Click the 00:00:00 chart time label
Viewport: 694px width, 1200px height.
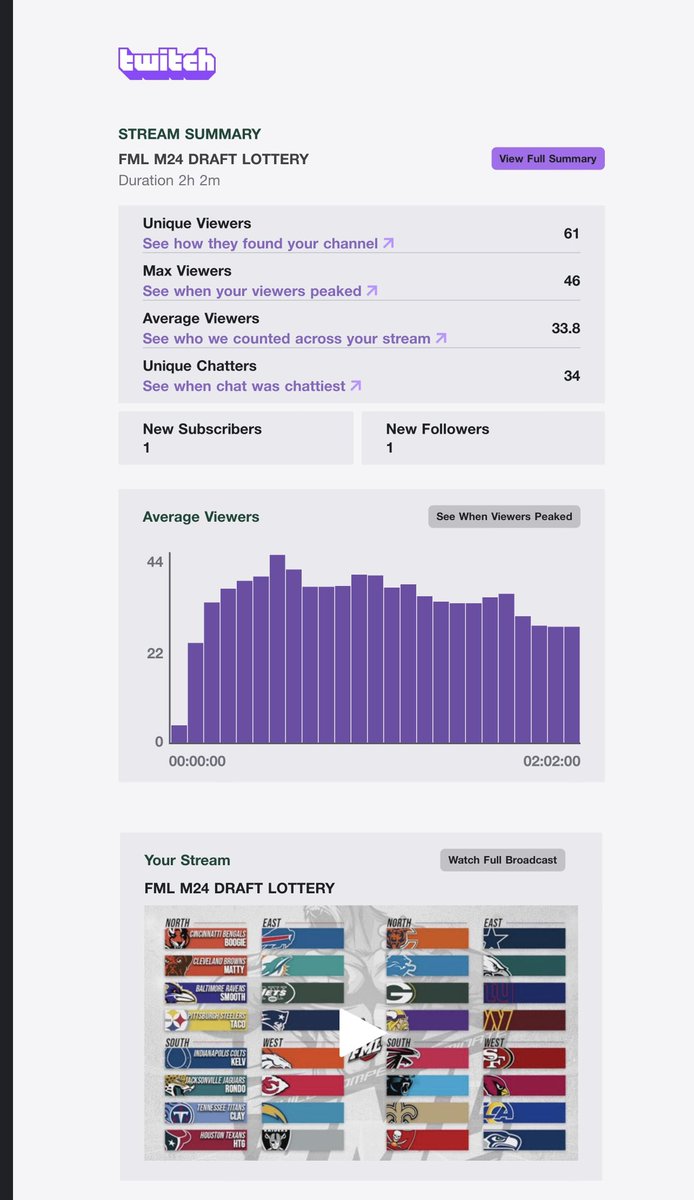[197, 761]
